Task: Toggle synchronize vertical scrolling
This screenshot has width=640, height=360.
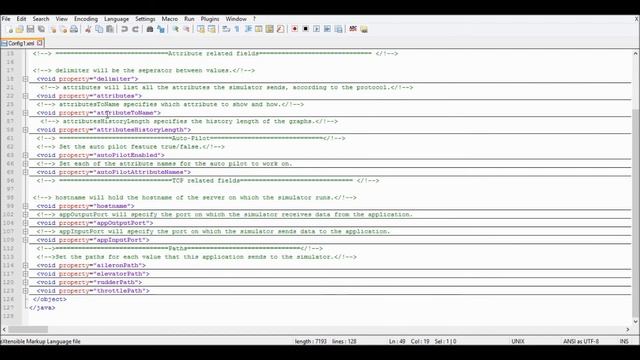Action: pos(201,29)
